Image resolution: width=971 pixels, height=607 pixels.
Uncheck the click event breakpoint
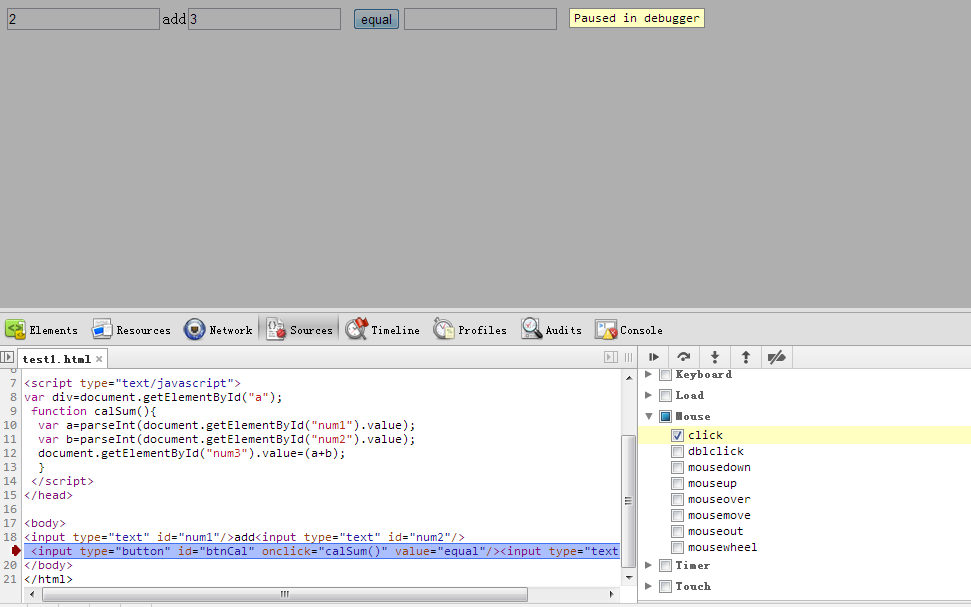tap(678, 435)
